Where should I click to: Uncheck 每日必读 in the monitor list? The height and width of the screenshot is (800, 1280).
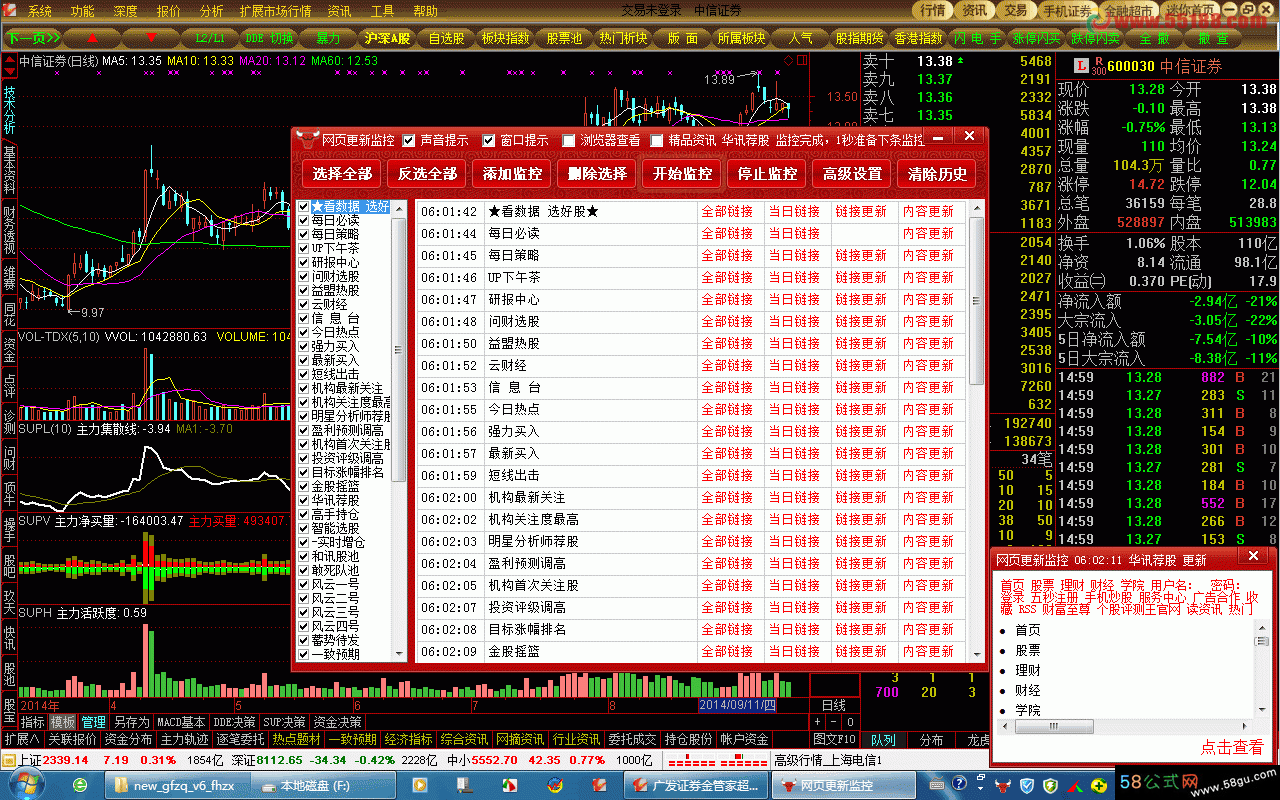click(304, 220)
